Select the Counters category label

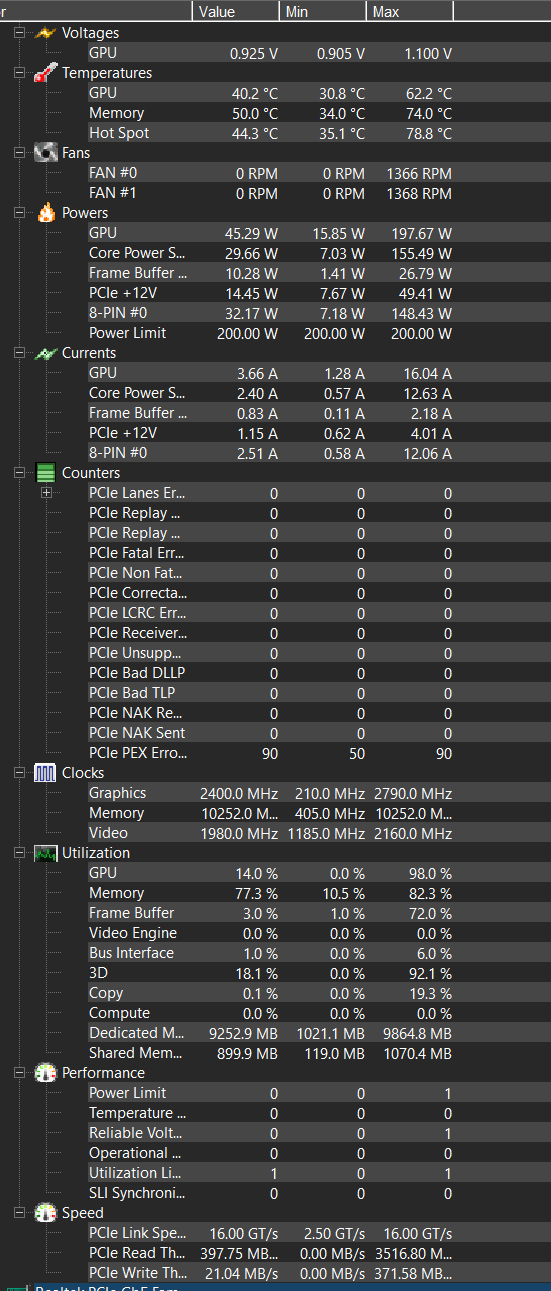point(91,473)
